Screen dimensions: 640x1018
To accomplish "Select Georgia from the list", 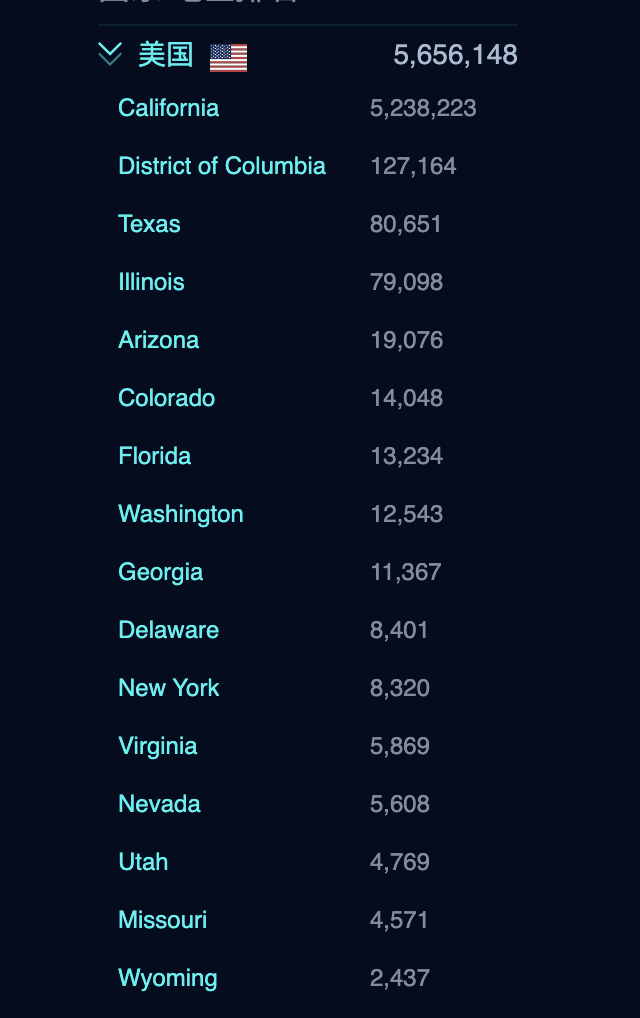I will click(160, 572).
